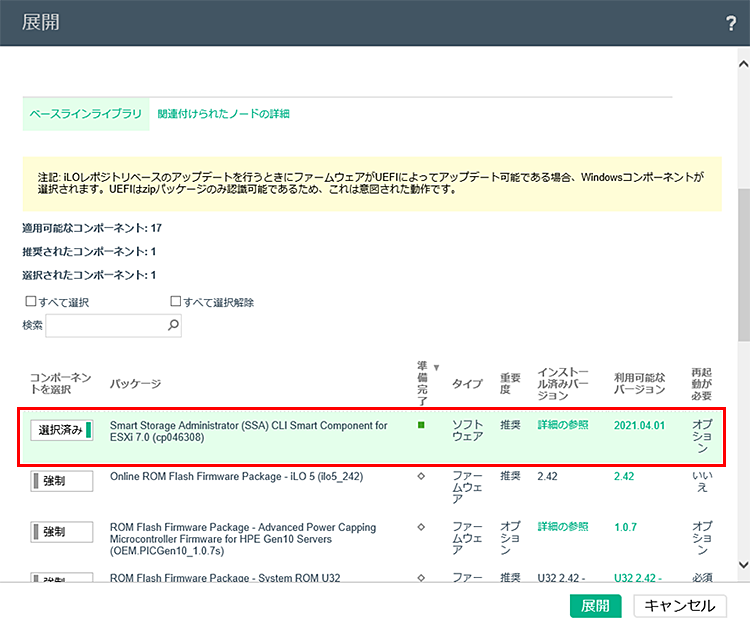Toggle the 強制 button for iLO 5 package

(62, 481)
